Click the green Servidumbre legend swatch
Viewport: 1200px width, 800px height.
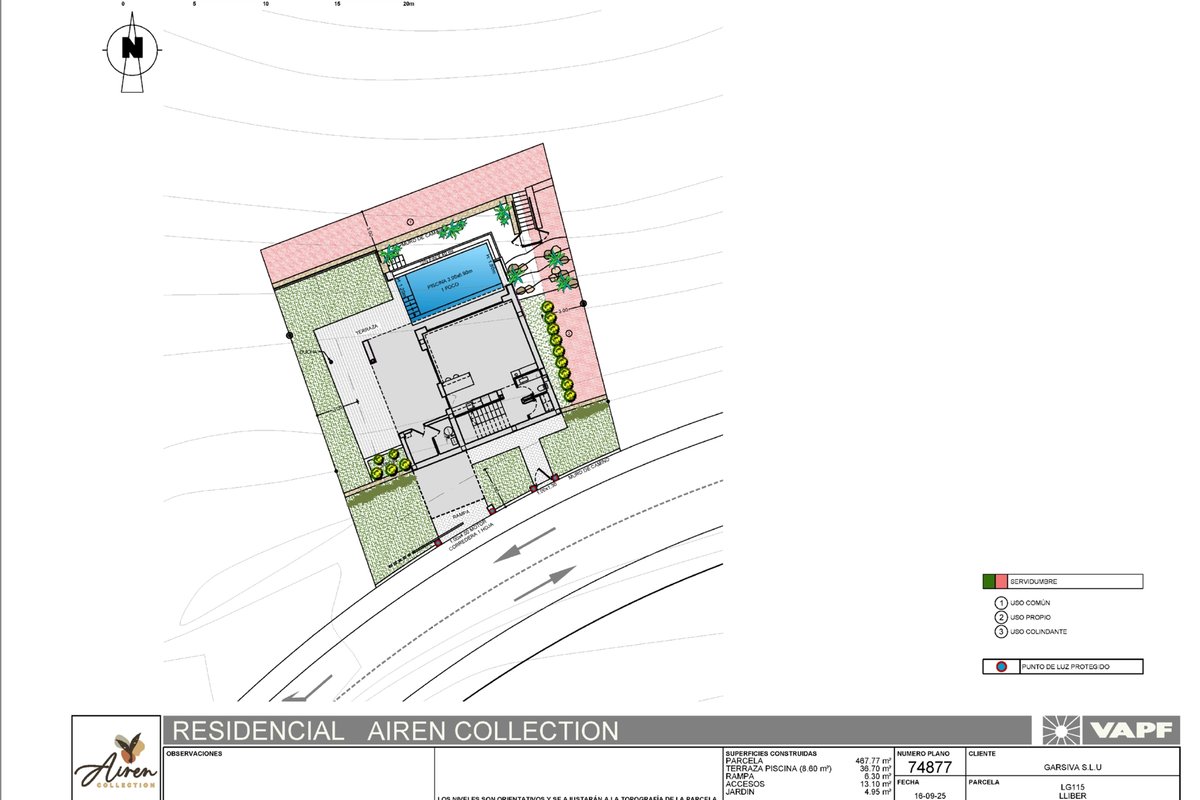point(989,582)
